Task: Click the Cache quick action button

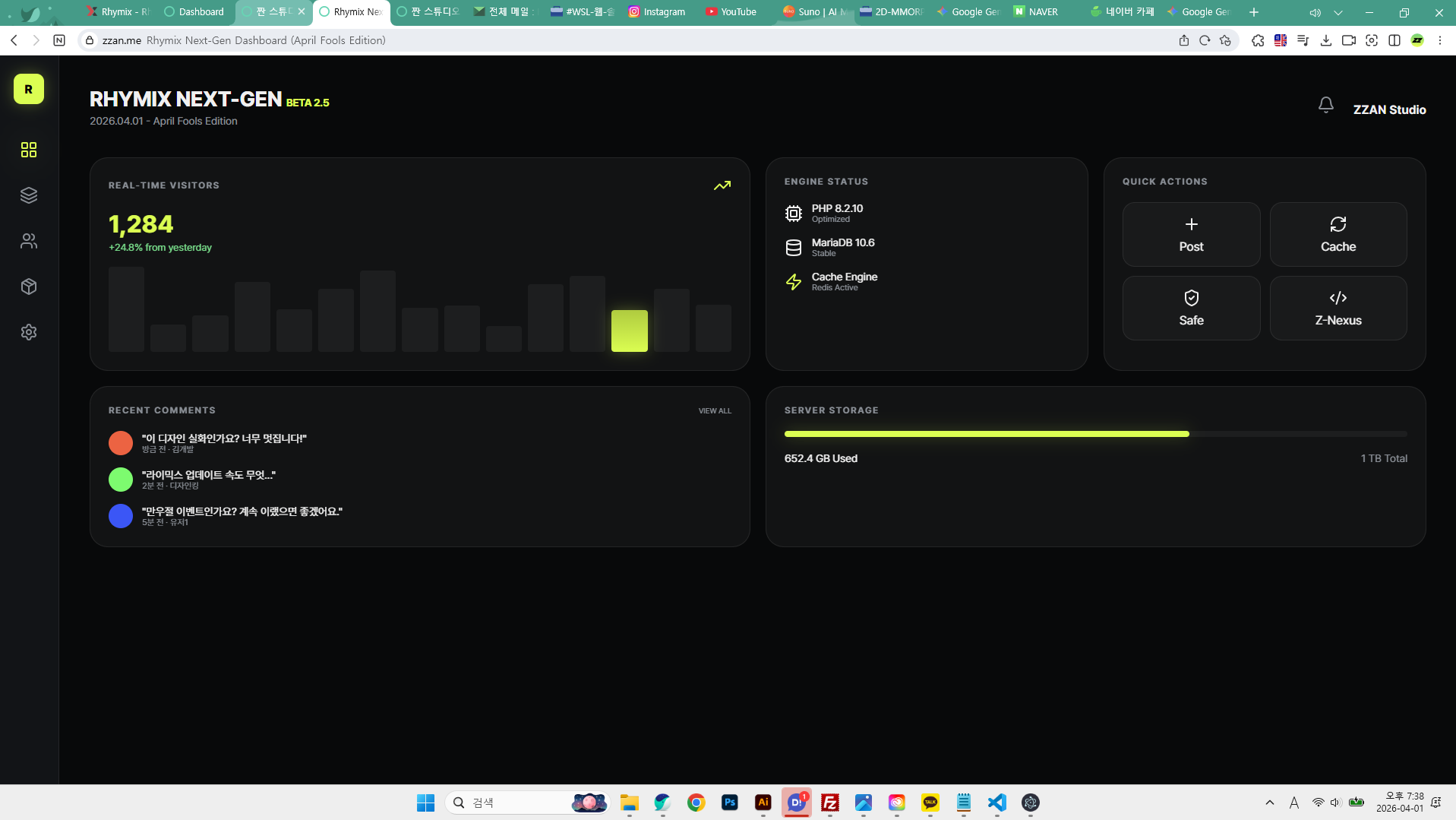Action: coord(1338,234)
